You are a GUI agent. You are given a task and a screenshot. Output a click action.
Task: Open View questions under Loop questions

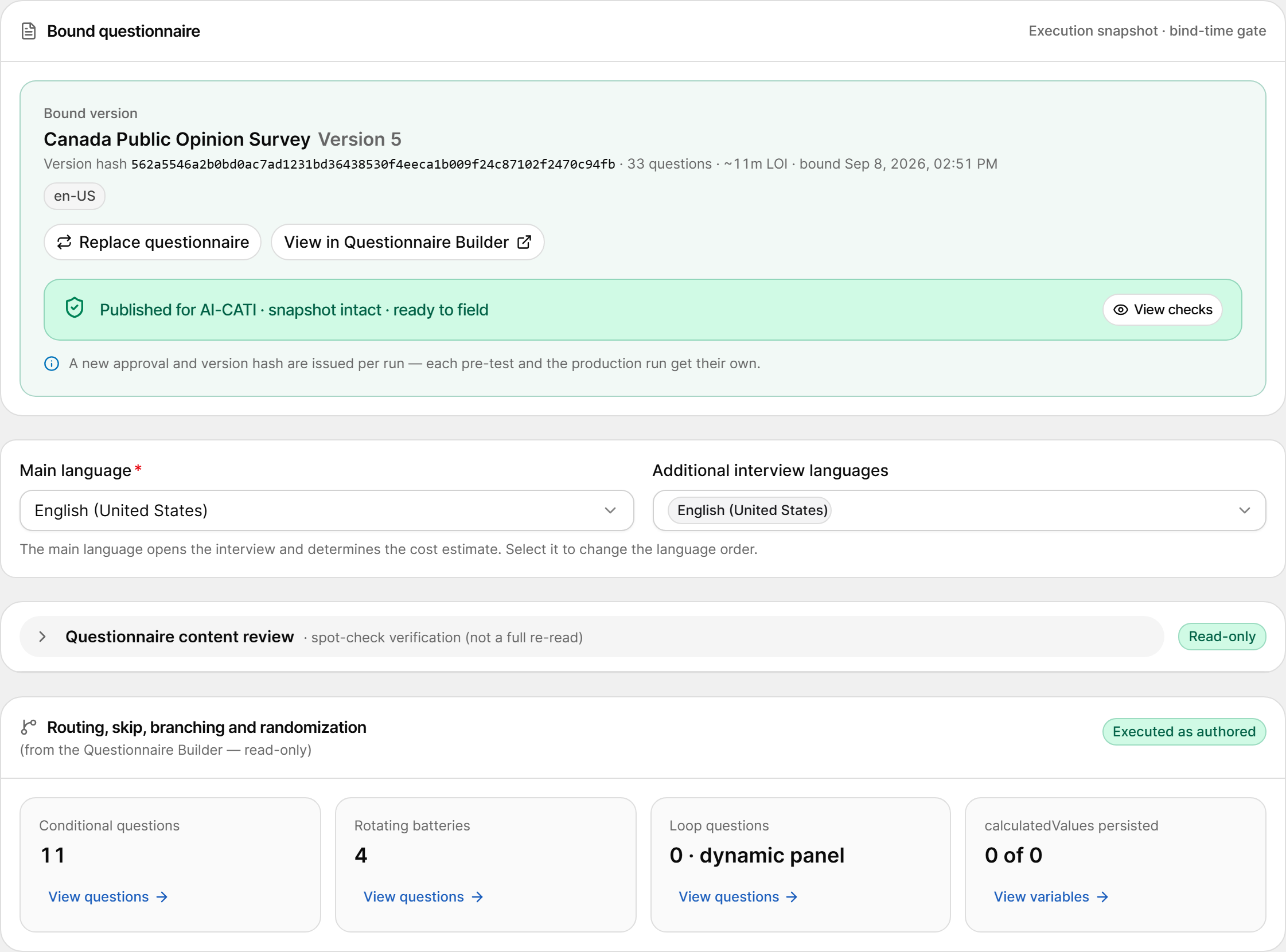[738, 898]
